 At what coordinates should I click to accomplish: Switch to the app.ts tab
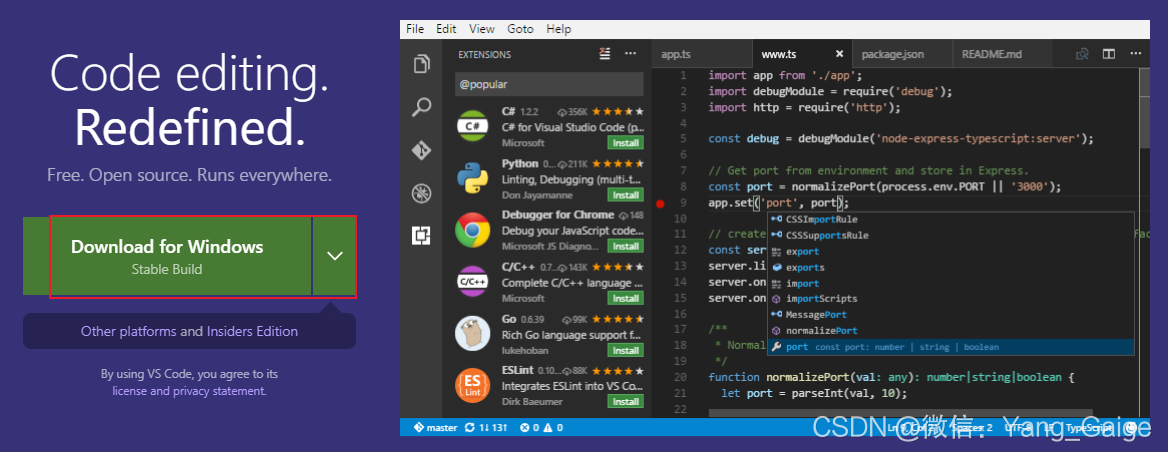point(701,54)
